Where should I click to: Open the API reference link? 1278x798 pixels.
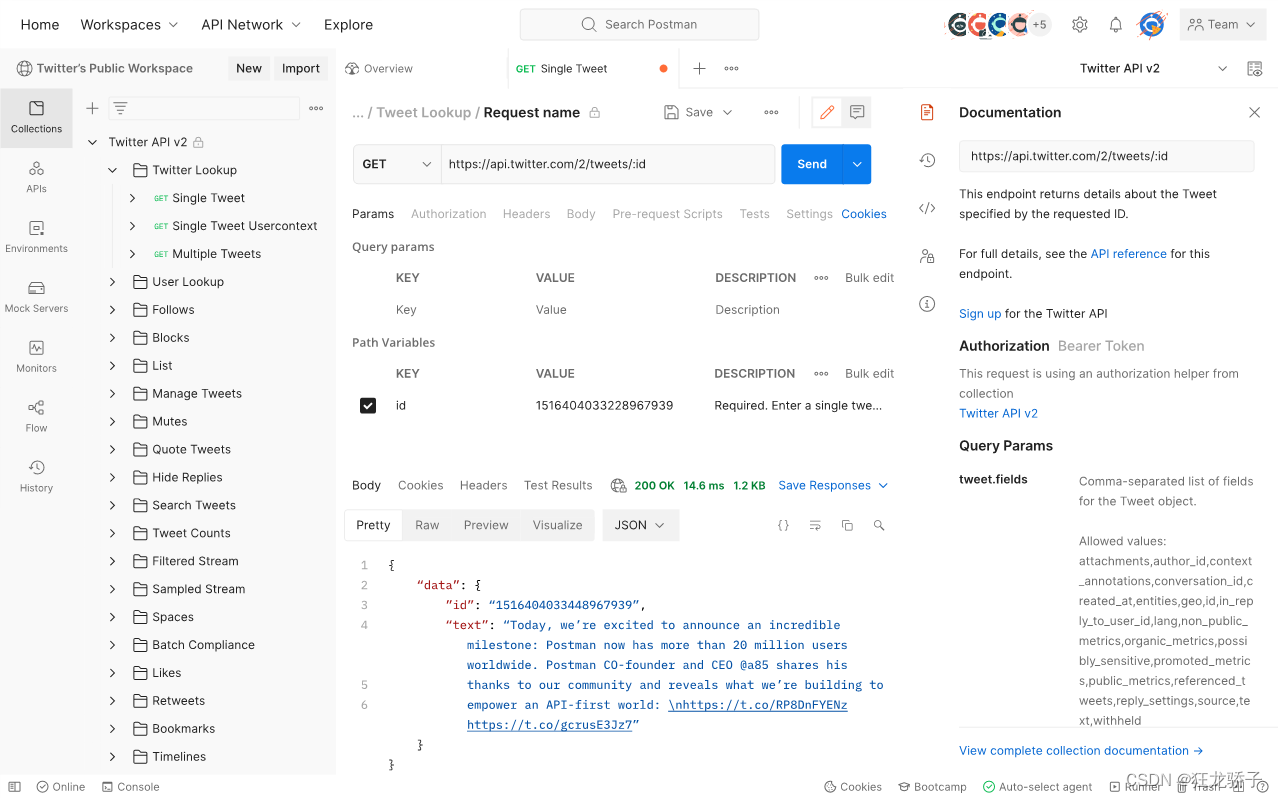pos(1128,254)
